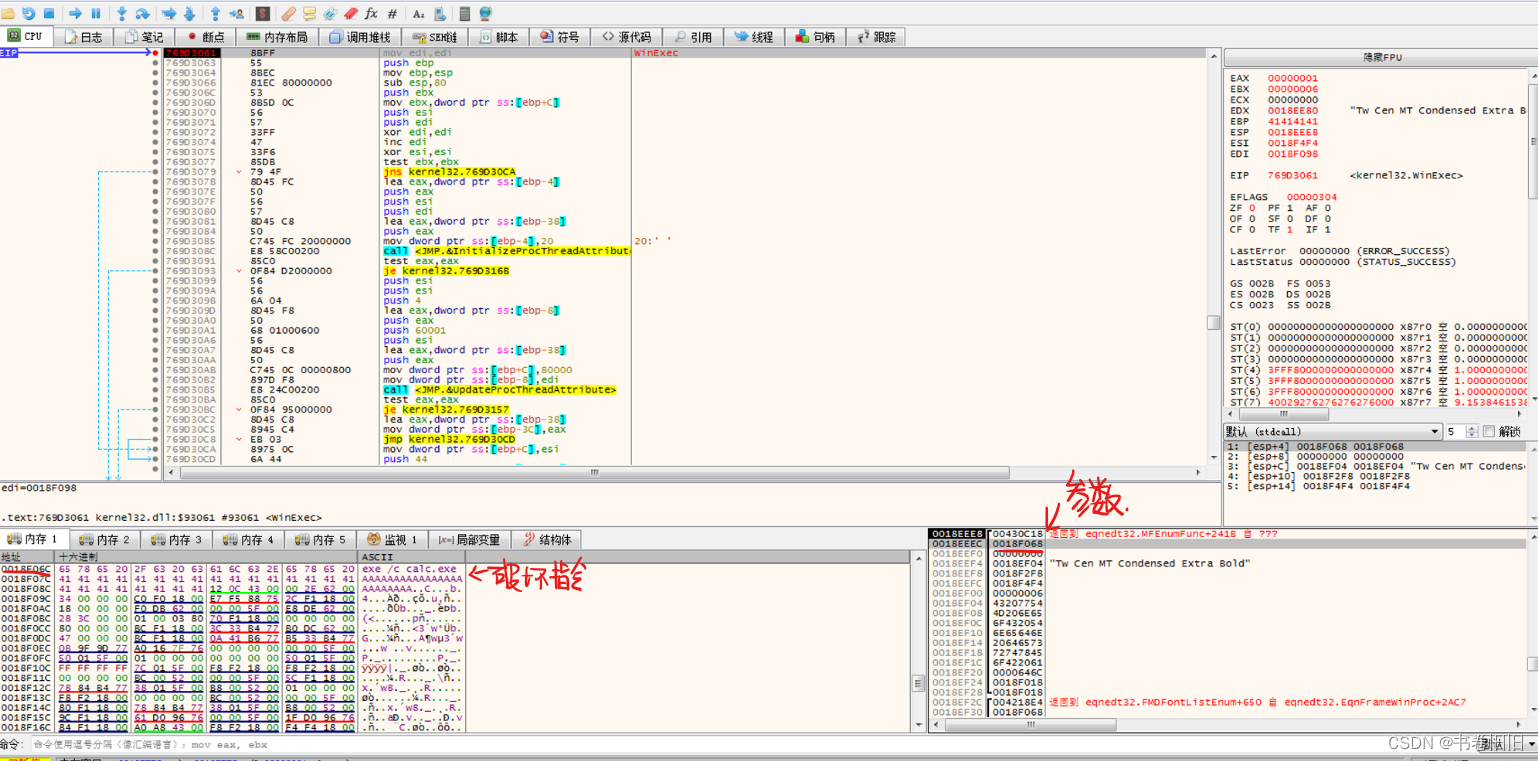1538x761 pixels.
Task: Select stack entry 0018EEEC
Action: (x=958, y=543)
